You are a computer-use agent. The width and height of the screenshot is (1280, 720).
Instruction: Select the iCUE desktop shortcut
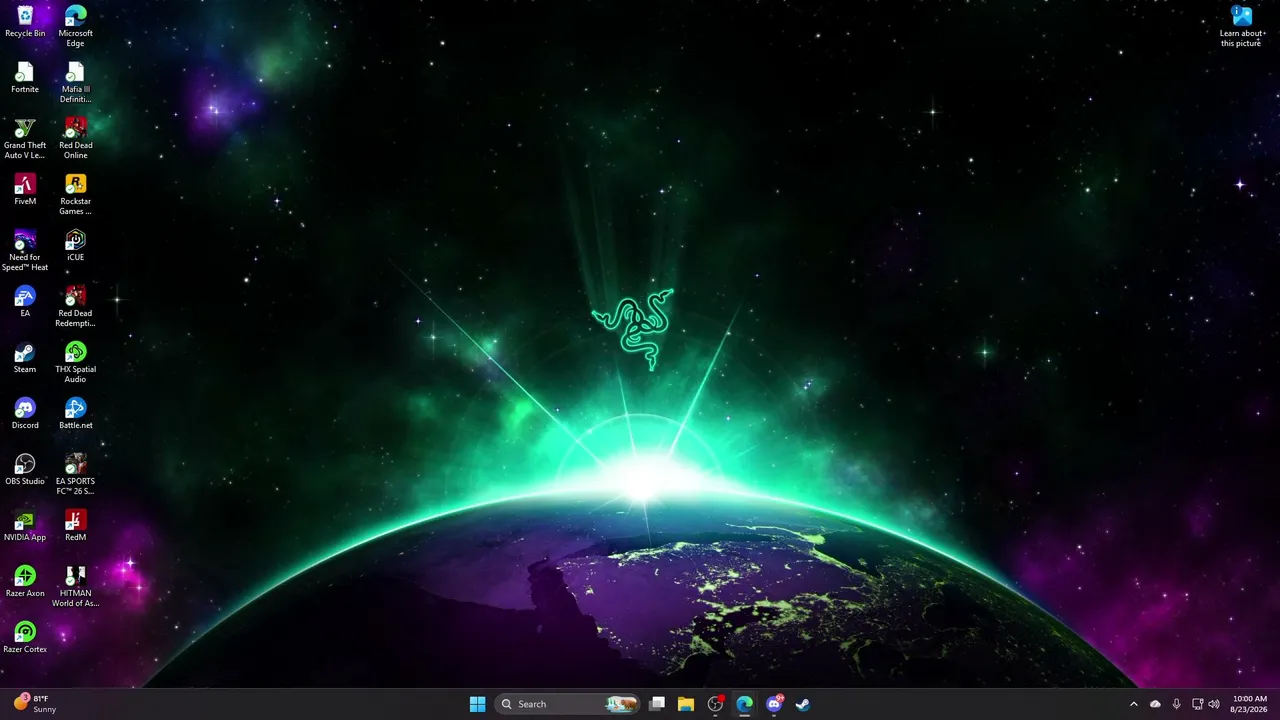(75, 246)
